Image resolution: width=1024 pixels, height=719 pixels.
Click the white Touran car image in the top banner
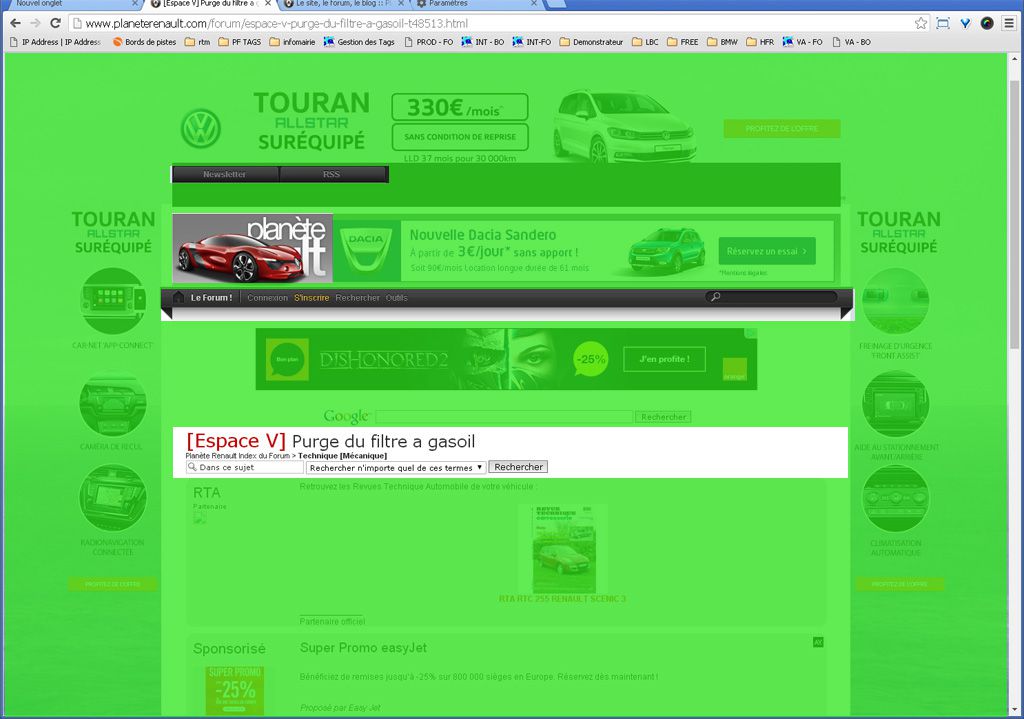[x=625, y=126]
